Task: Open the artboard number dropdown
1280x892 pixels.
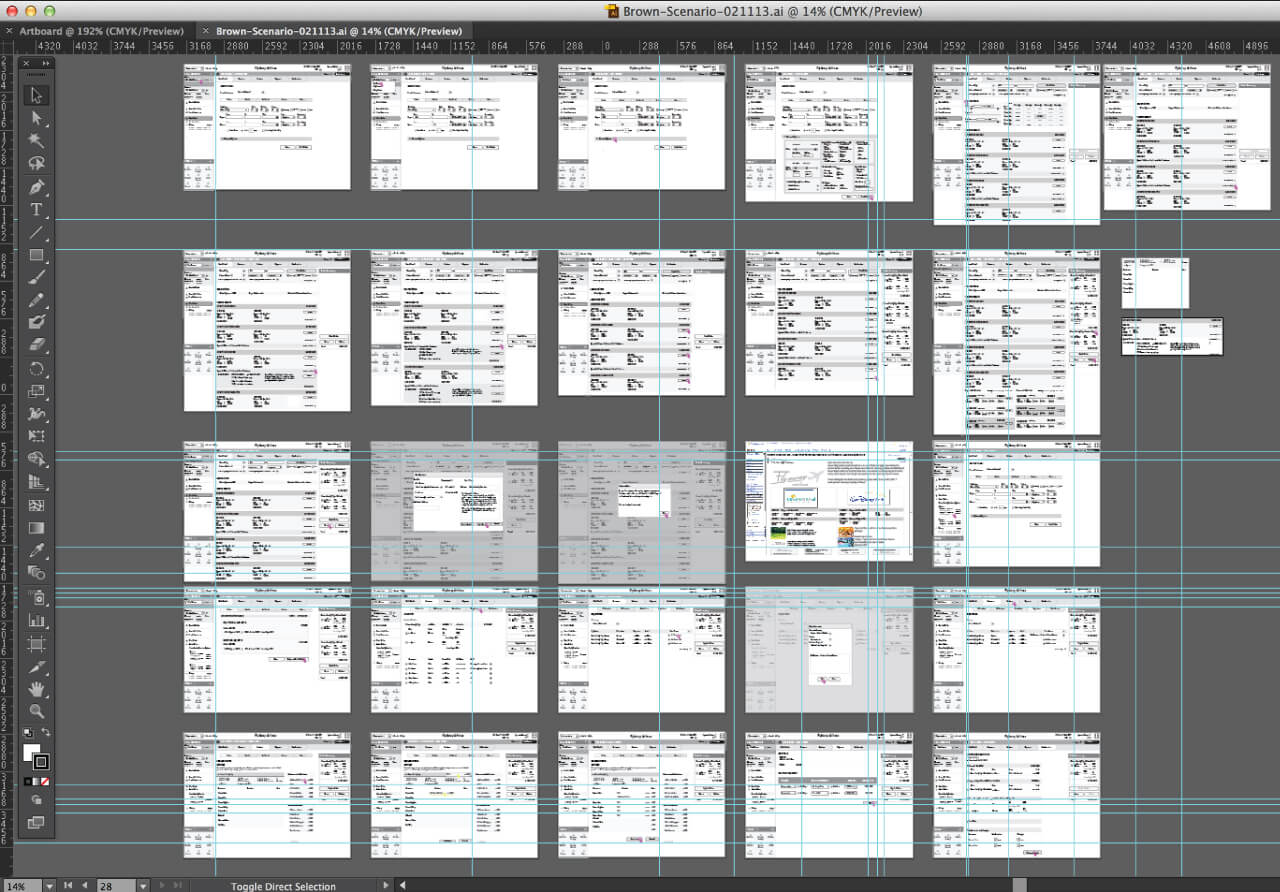Action: tap(143, 884)
